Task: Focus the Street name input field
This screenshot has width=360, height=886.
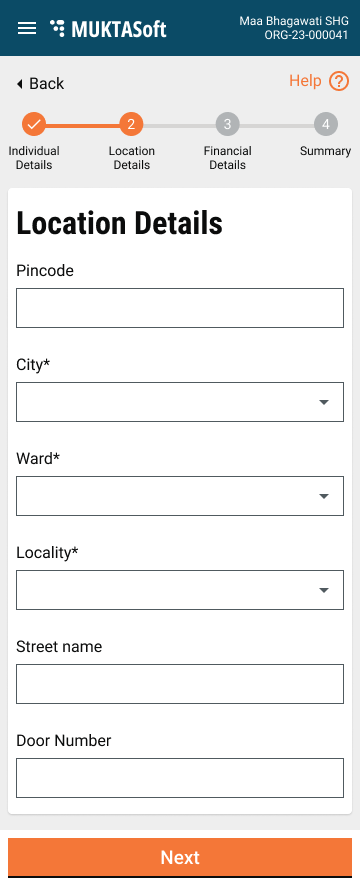Action: tap(180, 684)
